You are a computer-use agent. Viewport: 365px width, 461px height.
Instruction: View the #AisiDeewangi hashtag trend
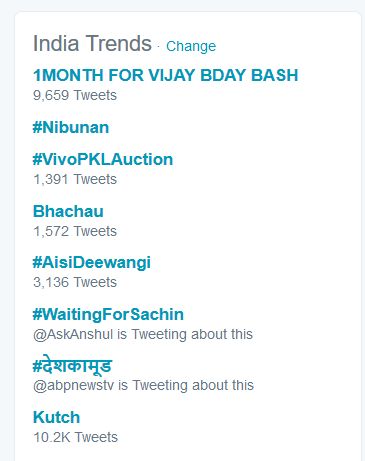click(x=91, y=263)
